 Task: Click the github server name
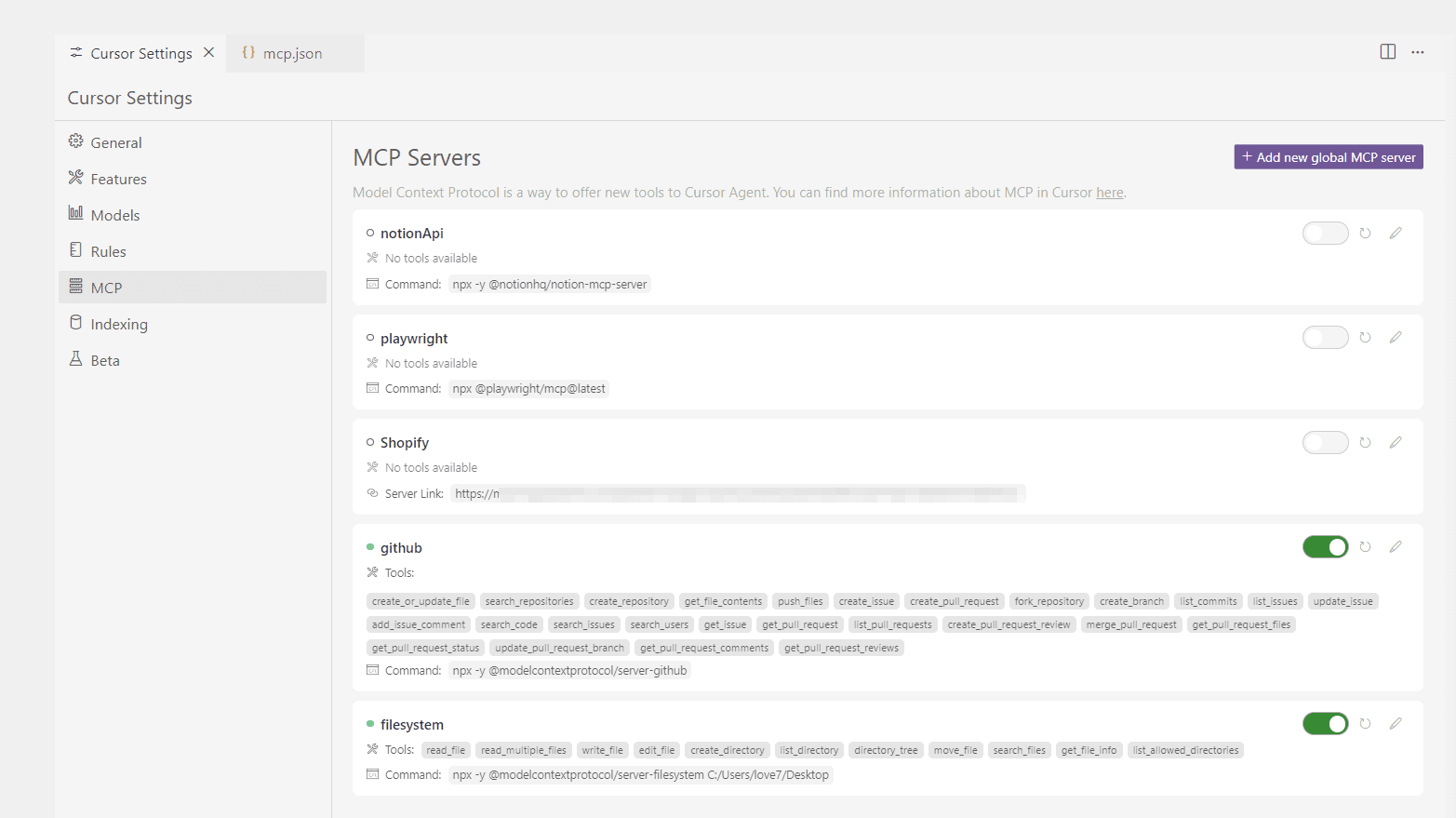(401, 548)
